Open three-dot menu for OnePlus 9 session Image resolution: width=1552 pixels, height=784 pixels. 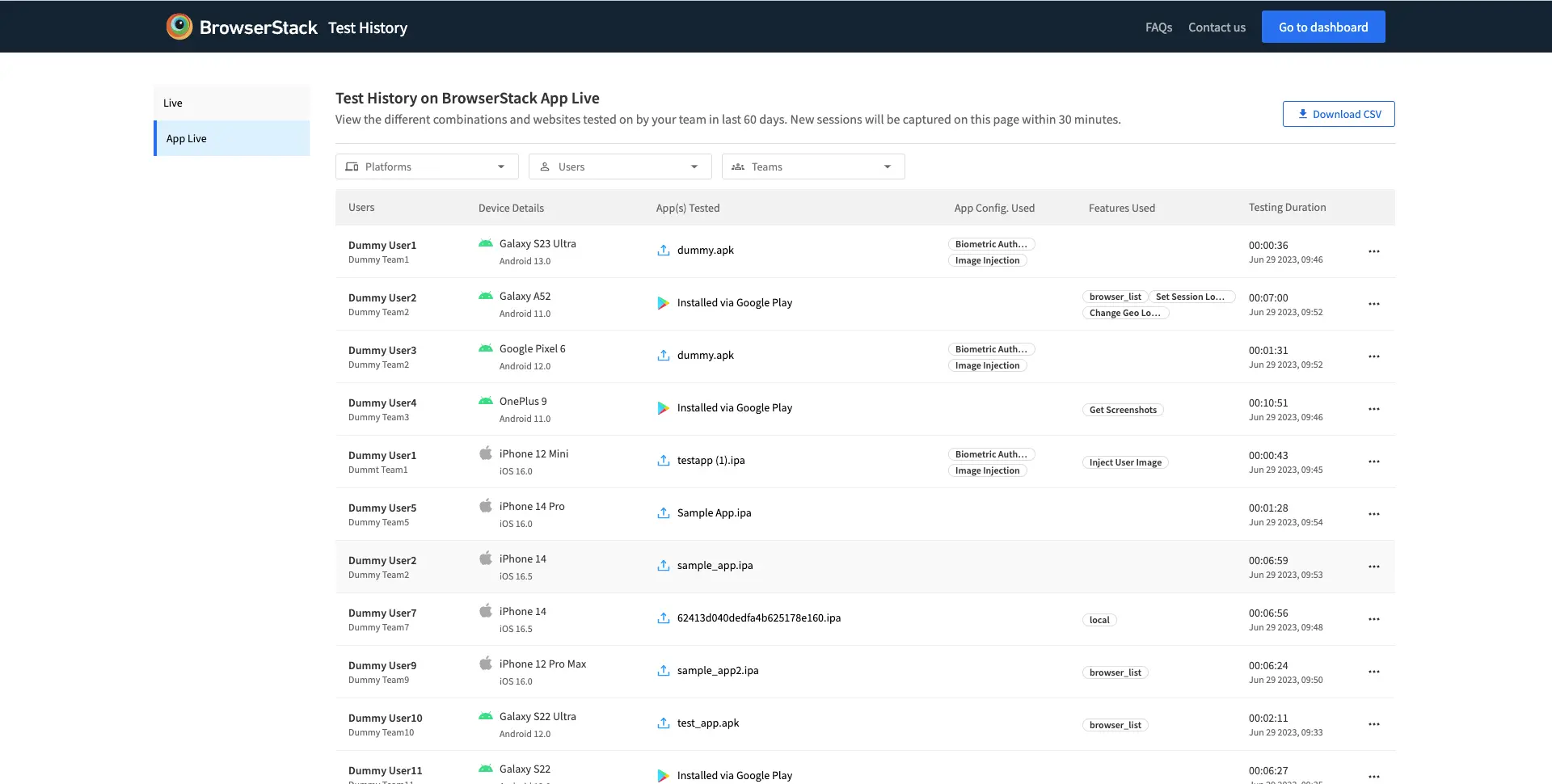pyautogui.click(x=1373, y=409)
